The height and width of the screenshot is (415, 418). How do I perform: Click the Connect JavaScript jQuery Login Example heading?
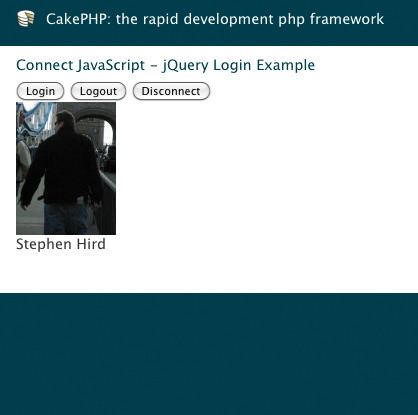pos(165,65)
